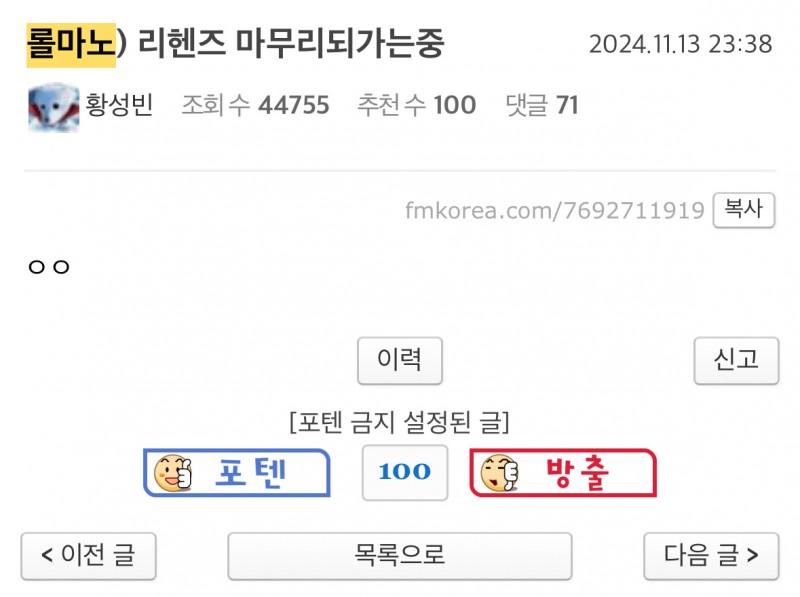The image size is (800, 597).
Task: Click the 황성빈 profile avatar image
Action: (53, 107)
